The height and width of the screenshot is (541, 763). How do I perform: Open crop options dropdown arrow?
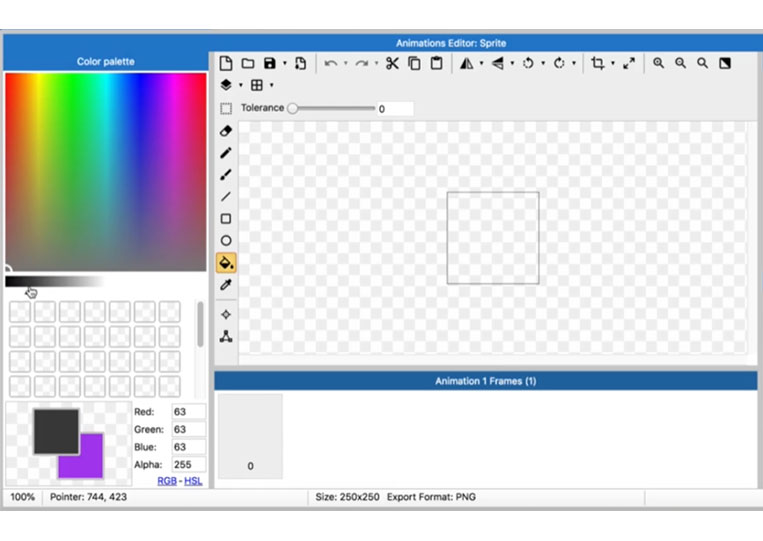click(613, 63)
